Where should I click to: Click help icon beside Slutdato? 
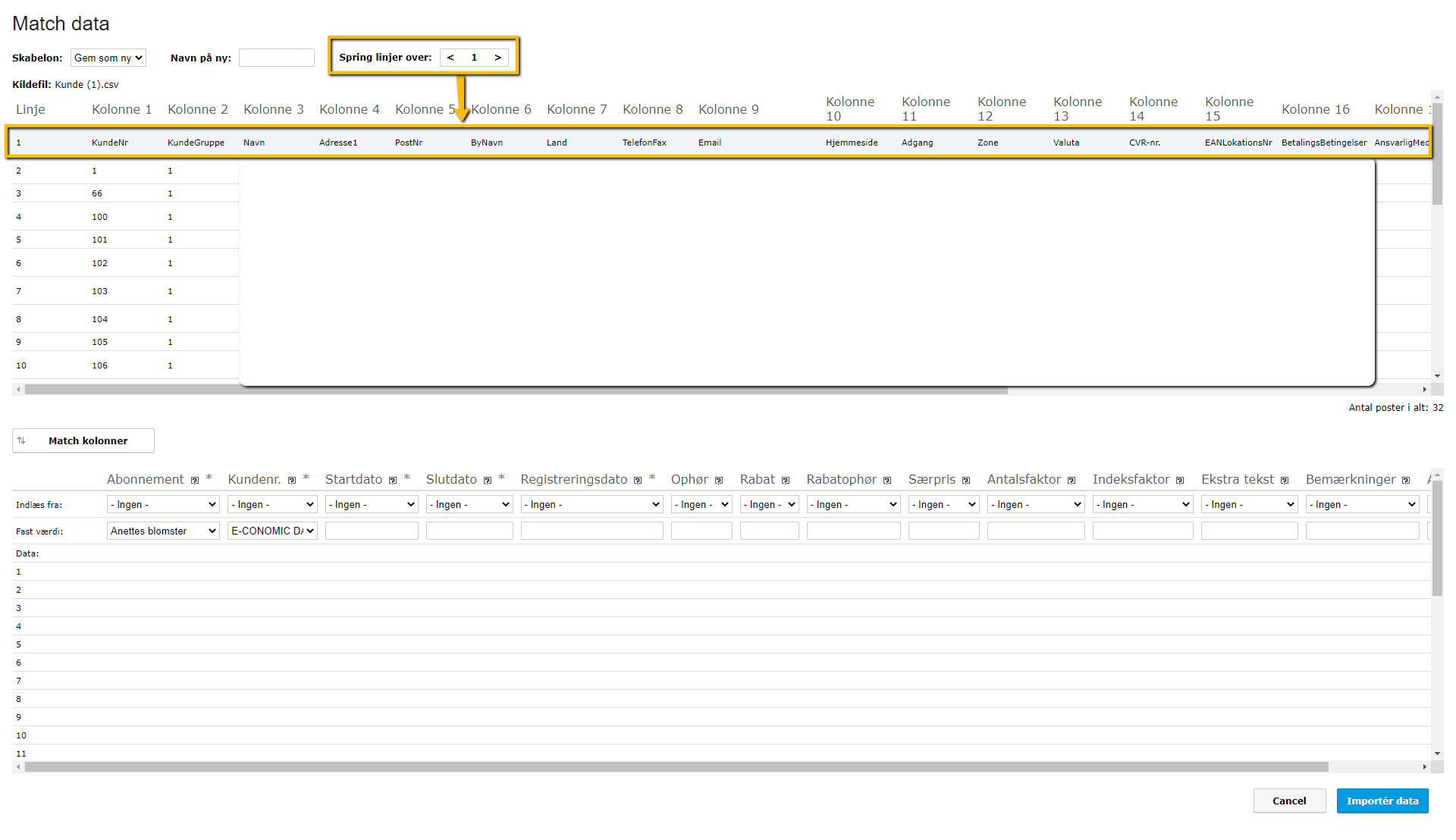click(488, 481)
